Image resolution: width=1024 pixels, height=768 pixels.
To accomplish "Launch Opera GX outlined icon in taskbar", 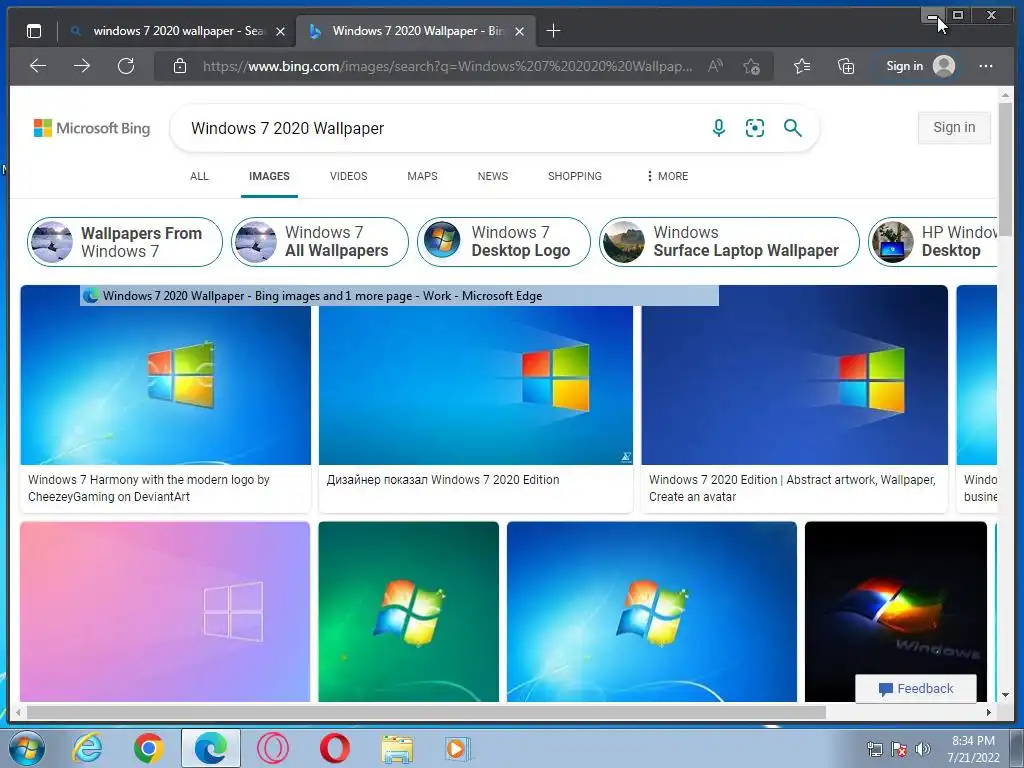I will (273, 748).
